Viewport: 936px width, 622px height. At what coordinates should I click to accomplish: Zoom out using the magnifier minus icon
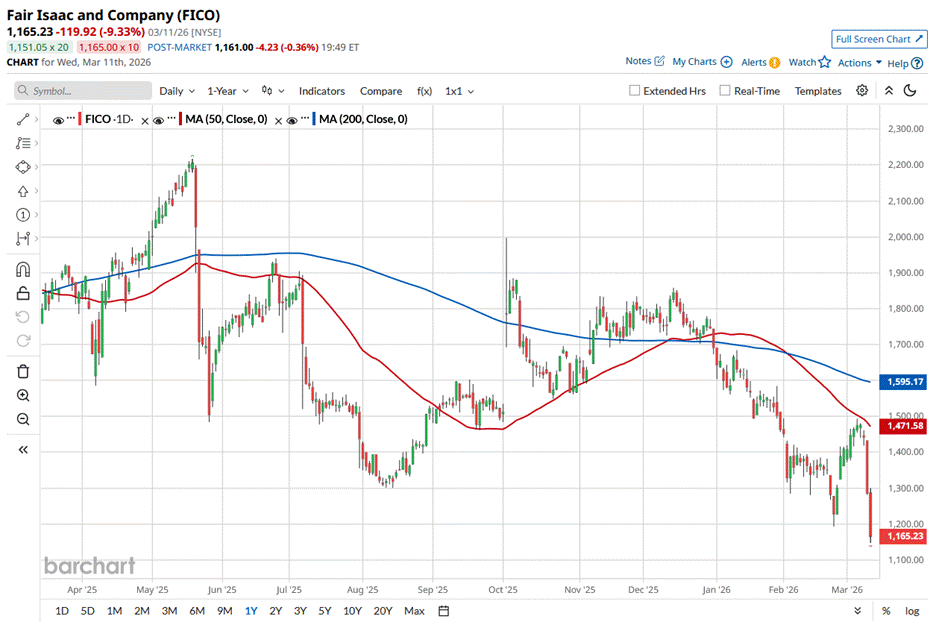tap(23, 419)
